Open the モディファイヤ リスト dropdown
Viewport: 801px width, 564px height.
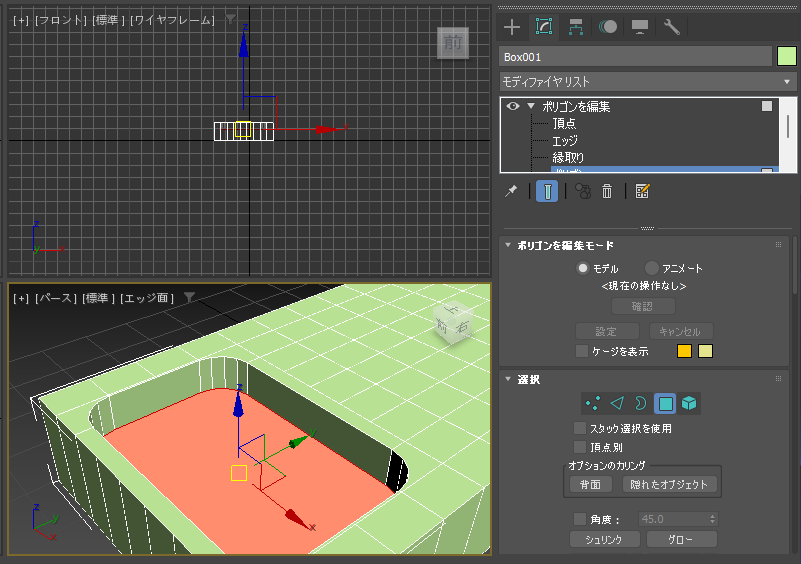coord(648,82)
